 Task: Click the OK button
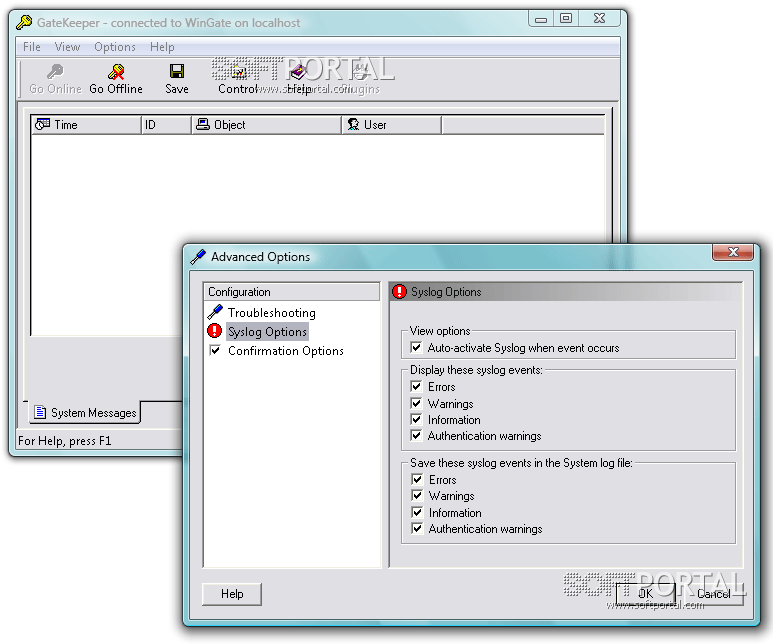coord(645,594)
